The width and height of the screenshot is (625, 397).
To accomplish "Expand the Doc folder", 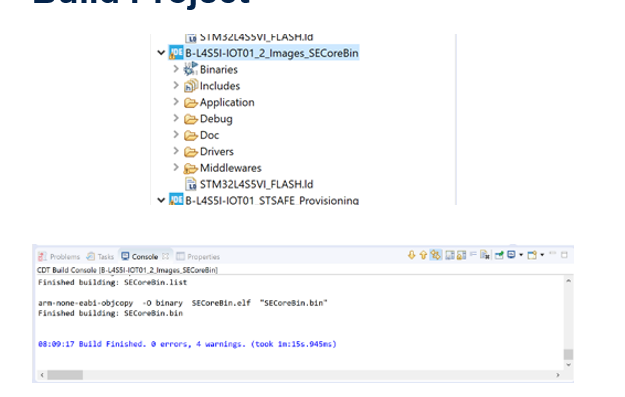I will point(176,134).
